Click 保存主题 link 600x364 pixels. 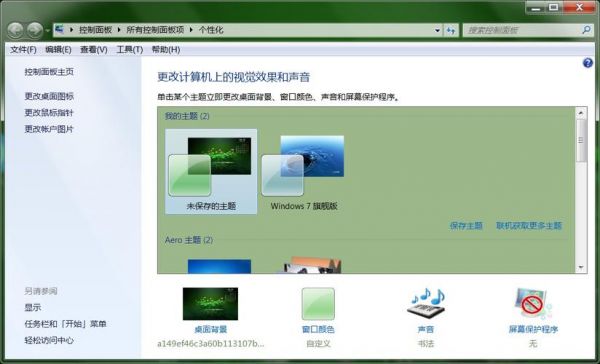coord(466,226)
